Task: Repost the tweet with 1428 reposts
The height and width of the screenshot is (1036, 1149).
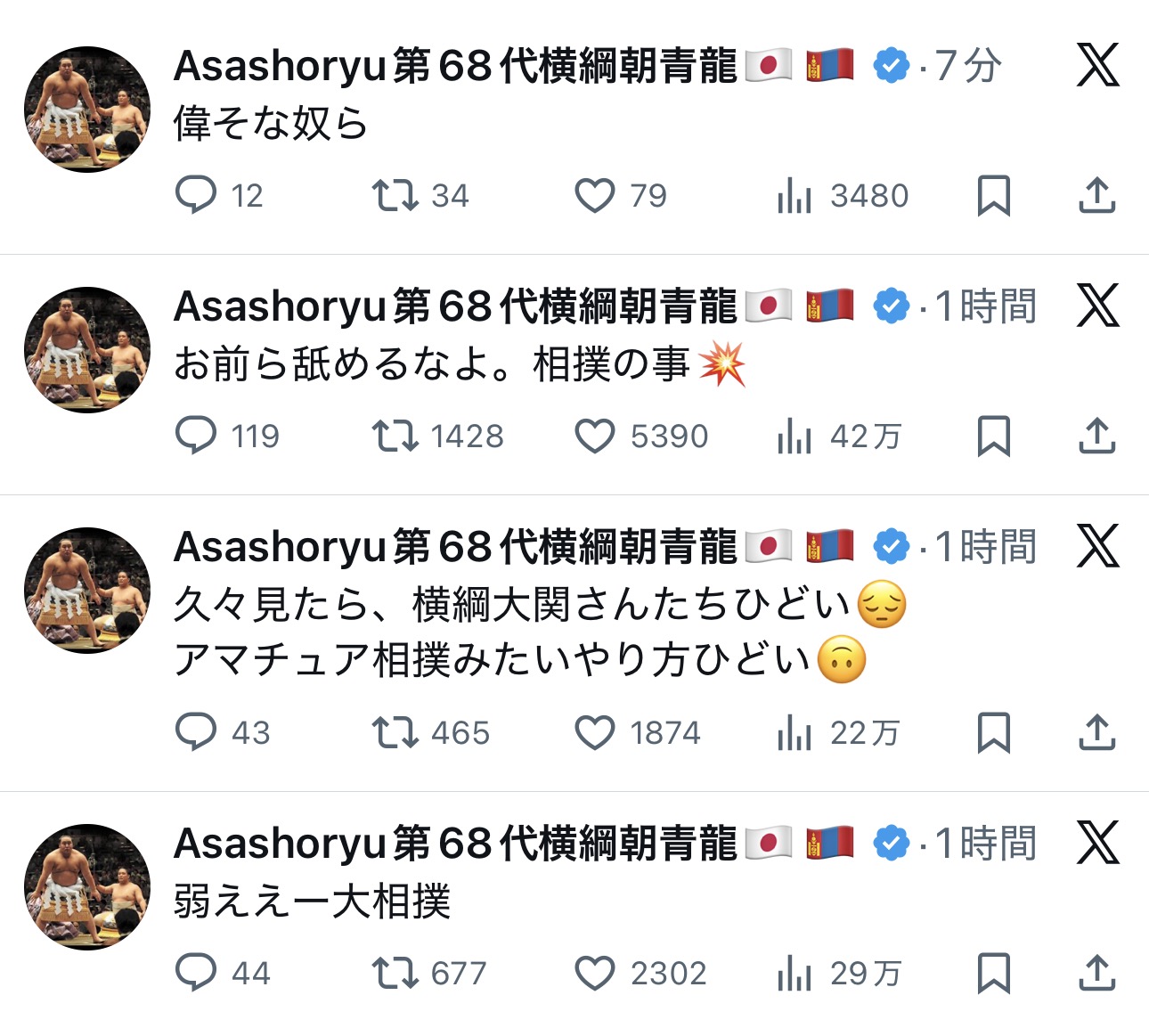Action: [395, 436]
